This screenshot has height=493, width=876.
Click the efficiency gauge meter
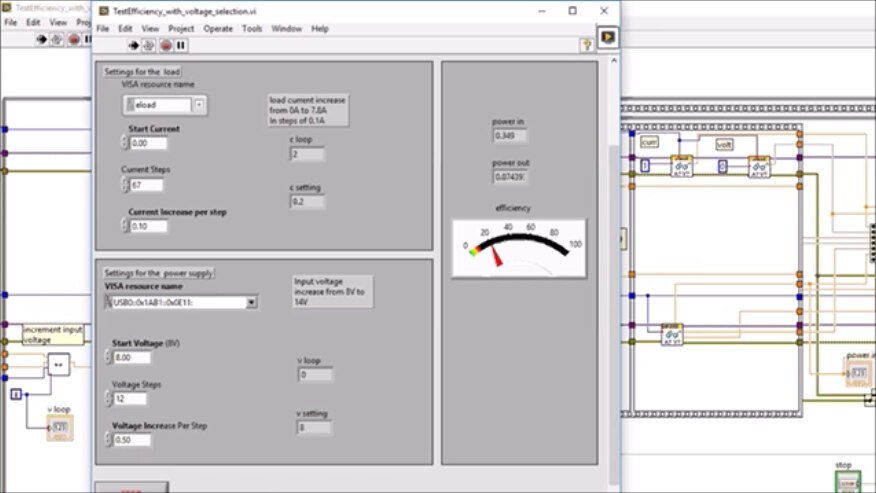coord(519,248)
